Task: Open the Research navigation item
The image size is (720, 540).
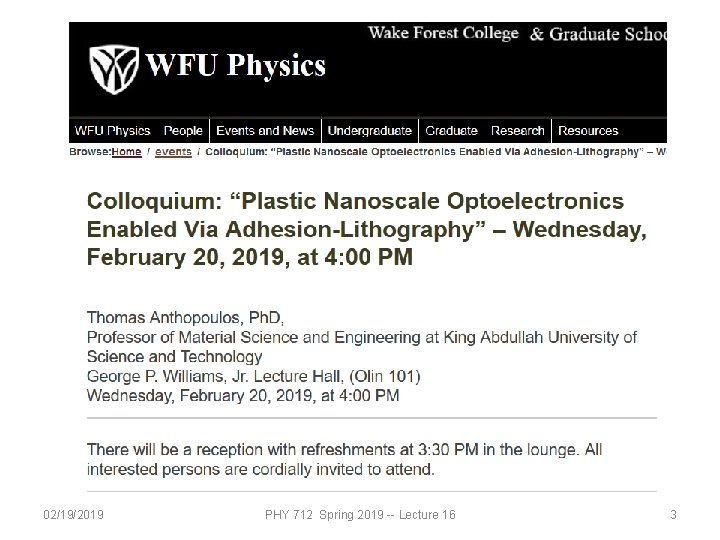Action: (518, 131)
